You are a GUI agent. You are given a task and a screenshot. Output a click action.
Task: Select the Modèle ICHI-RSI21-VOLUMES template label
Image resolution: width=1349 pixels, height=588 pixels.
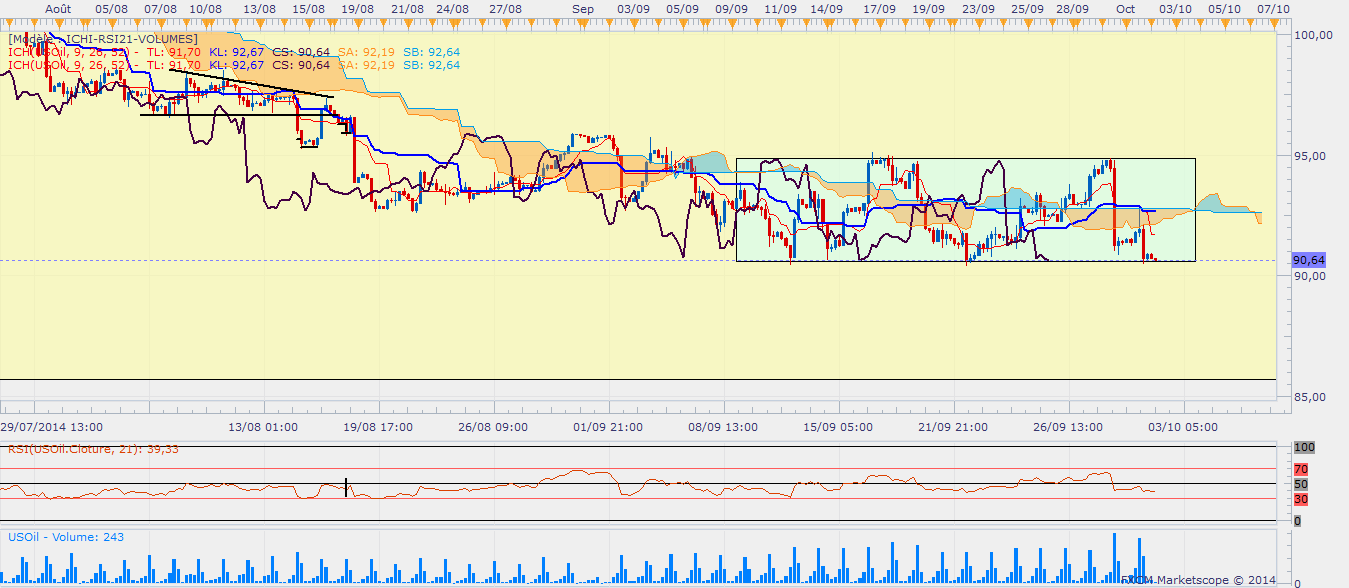pos(103,38)
